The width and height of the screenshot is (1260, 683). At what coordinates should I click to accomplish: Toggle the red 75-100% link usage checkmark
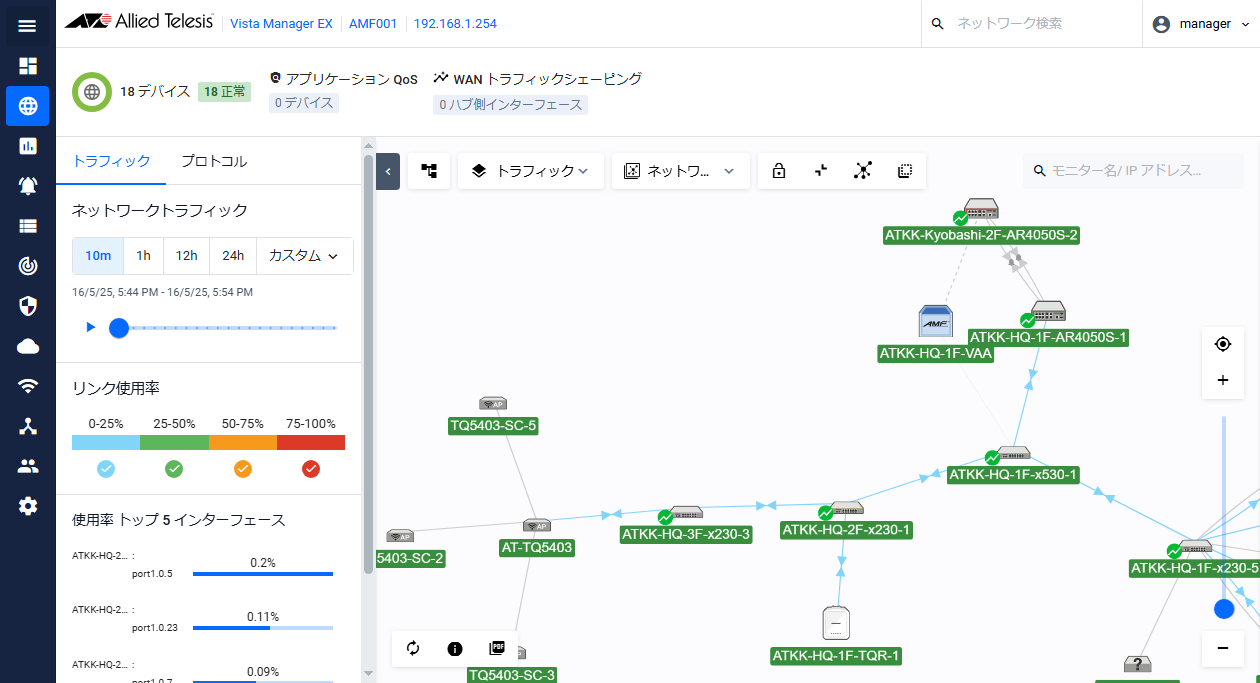(311, 468)
